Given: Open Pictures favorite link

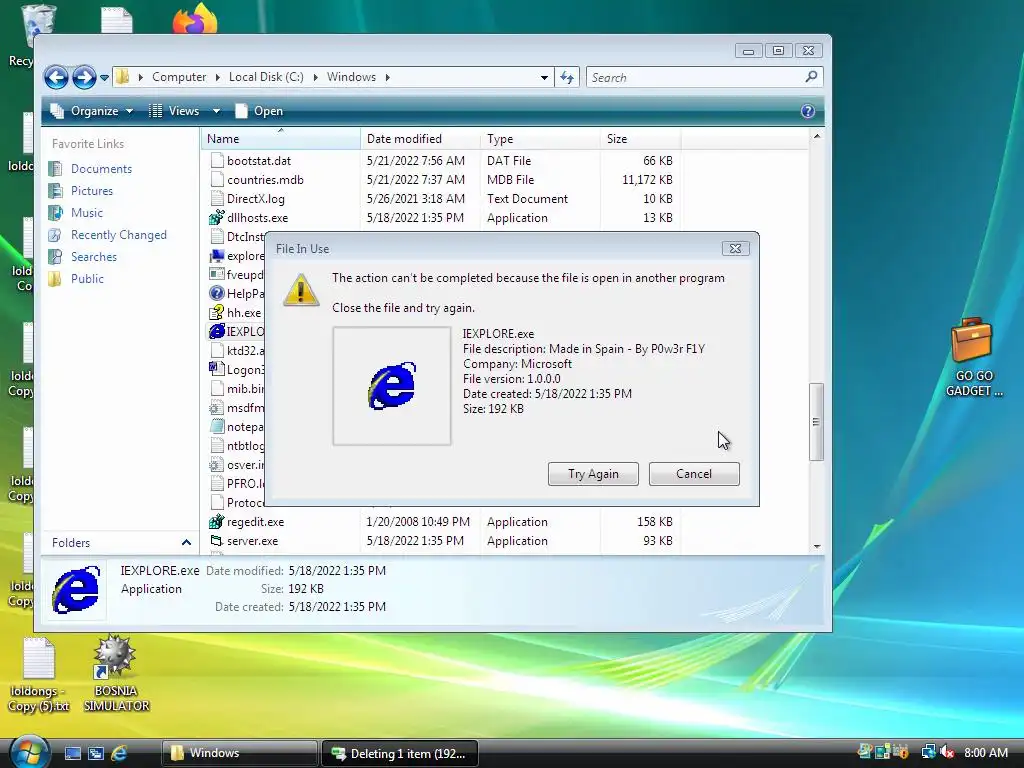Looking at the screenshot, I should pos(91,191).
